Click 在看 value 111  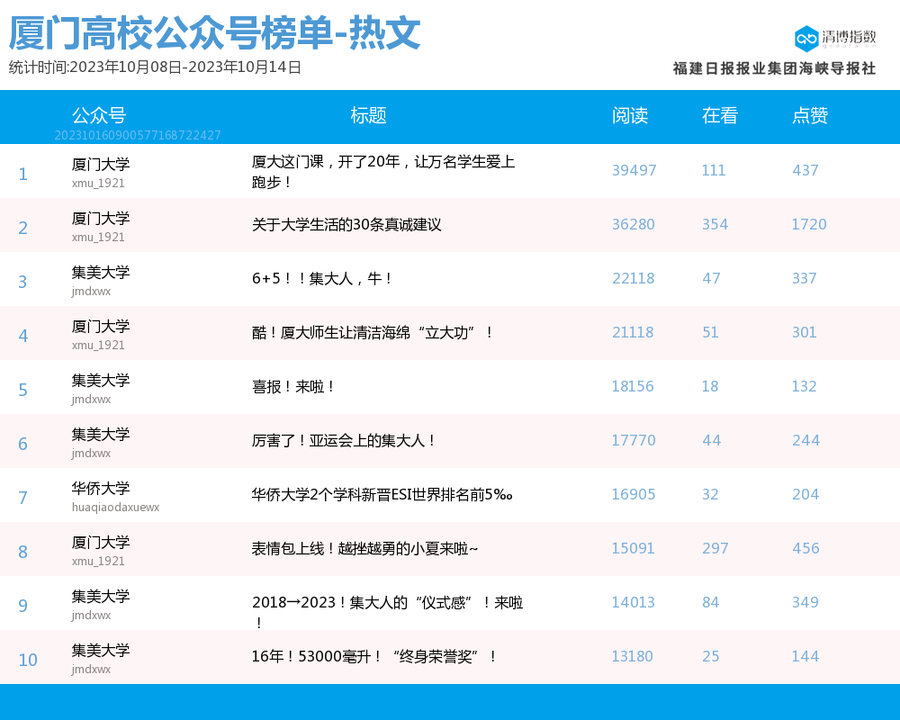[713, 171]
